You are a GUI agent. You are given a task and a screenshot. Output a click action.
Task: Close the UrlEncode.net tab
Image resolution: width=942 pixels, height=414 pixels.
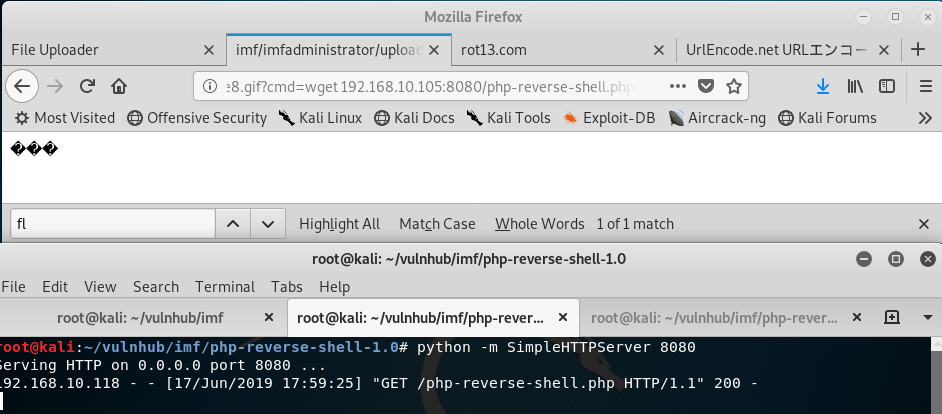(x=884, y=50)
